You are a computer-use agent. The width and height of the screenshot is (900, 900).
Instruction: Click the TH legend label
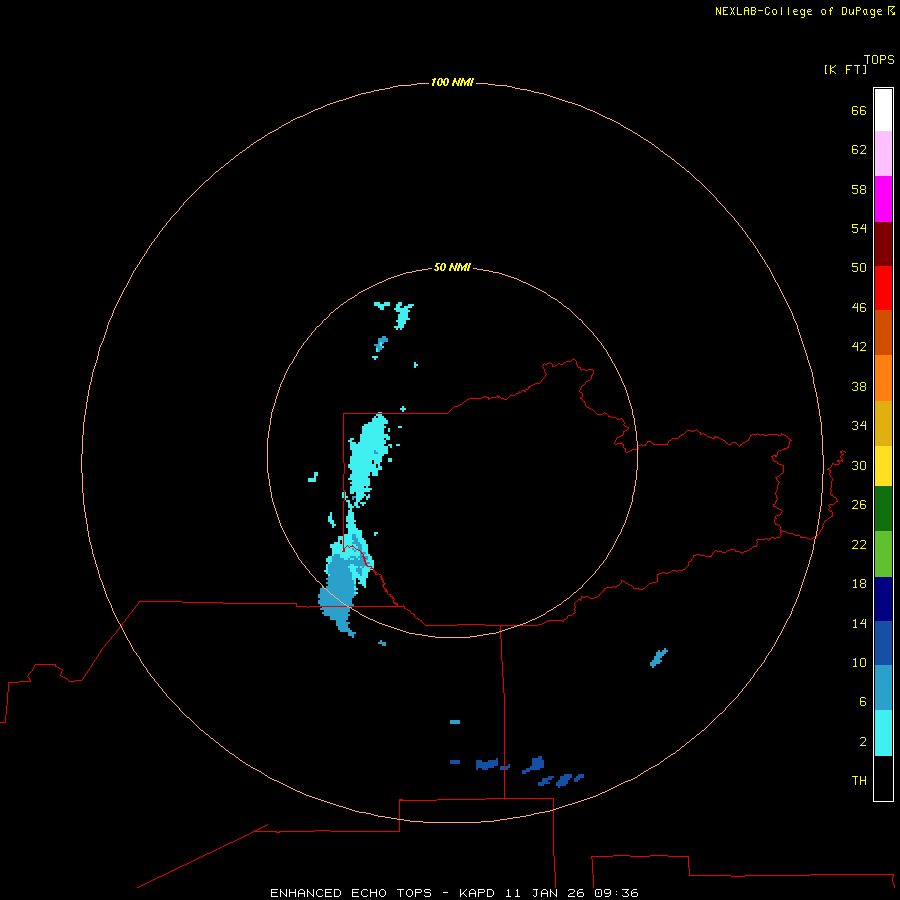tap(859, 781)
